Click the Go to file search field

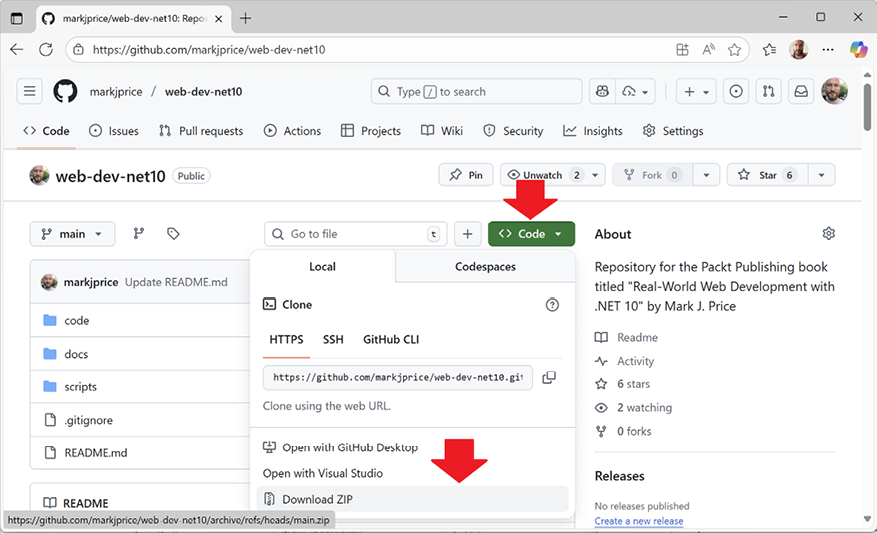click(x=356, y=234)
